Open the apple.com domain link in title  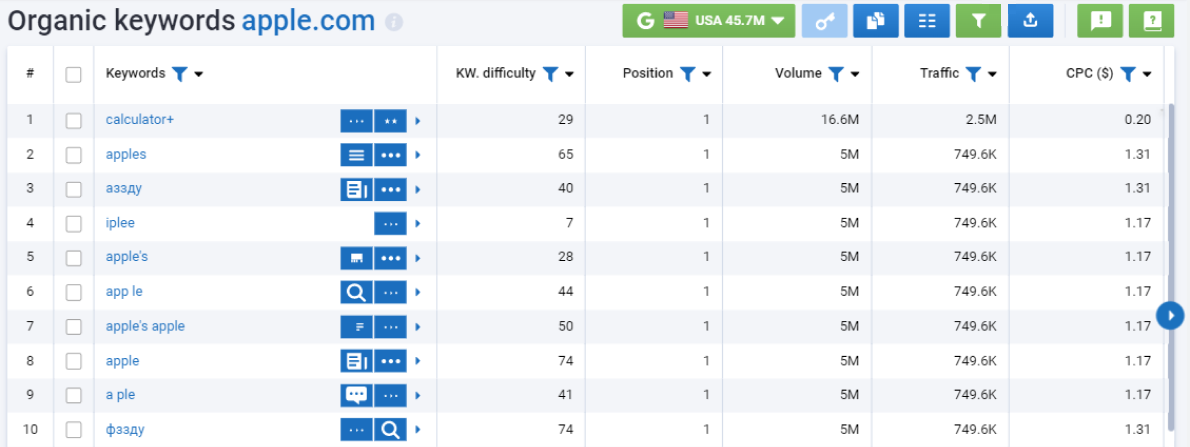point(308,20)
